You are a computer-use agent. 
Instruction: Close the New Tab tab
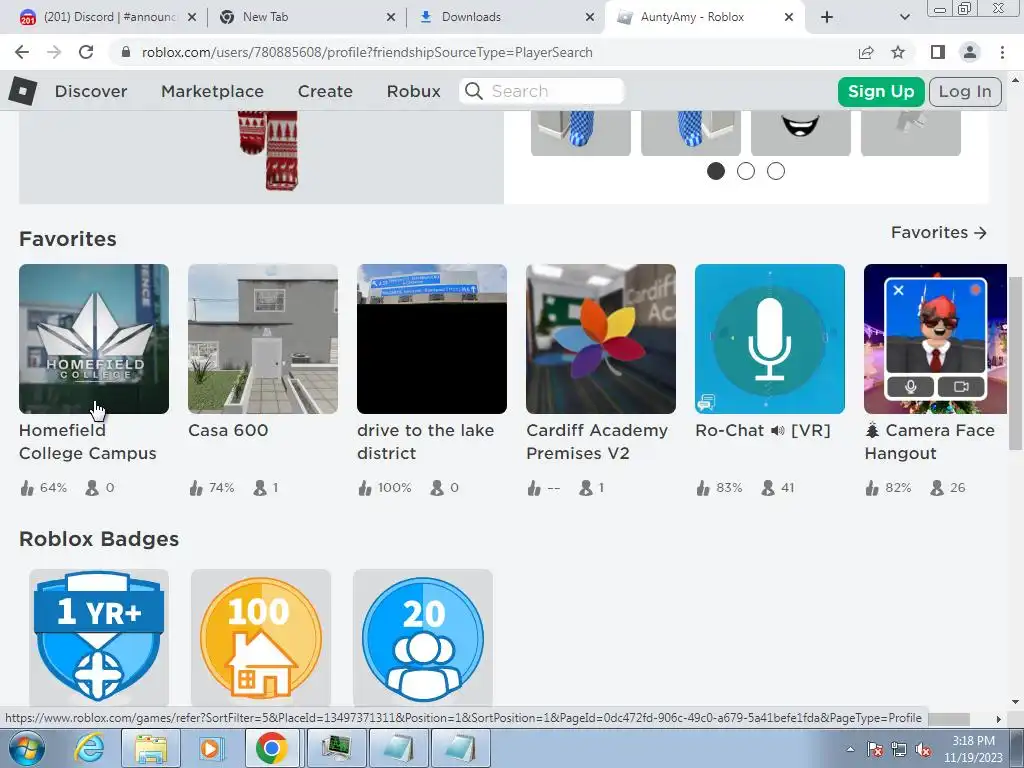(x=391, y=17)
